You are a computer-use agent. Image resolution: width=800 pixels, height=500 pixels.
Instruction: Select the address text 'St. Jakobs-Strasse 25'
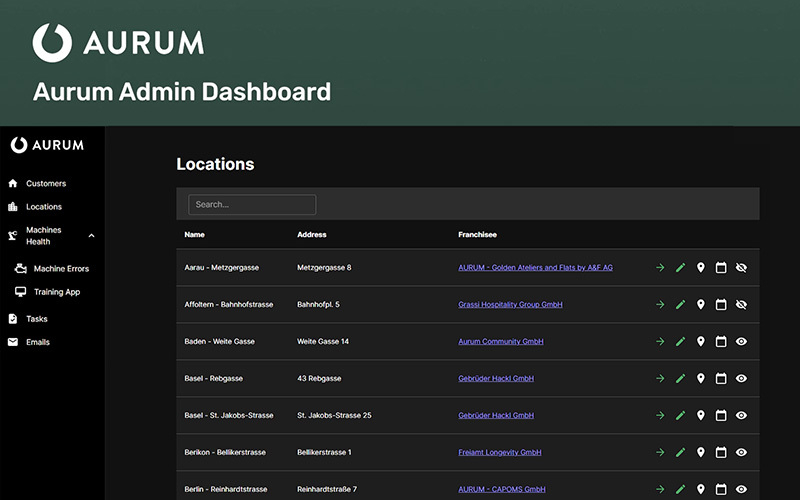coord(334,415)
